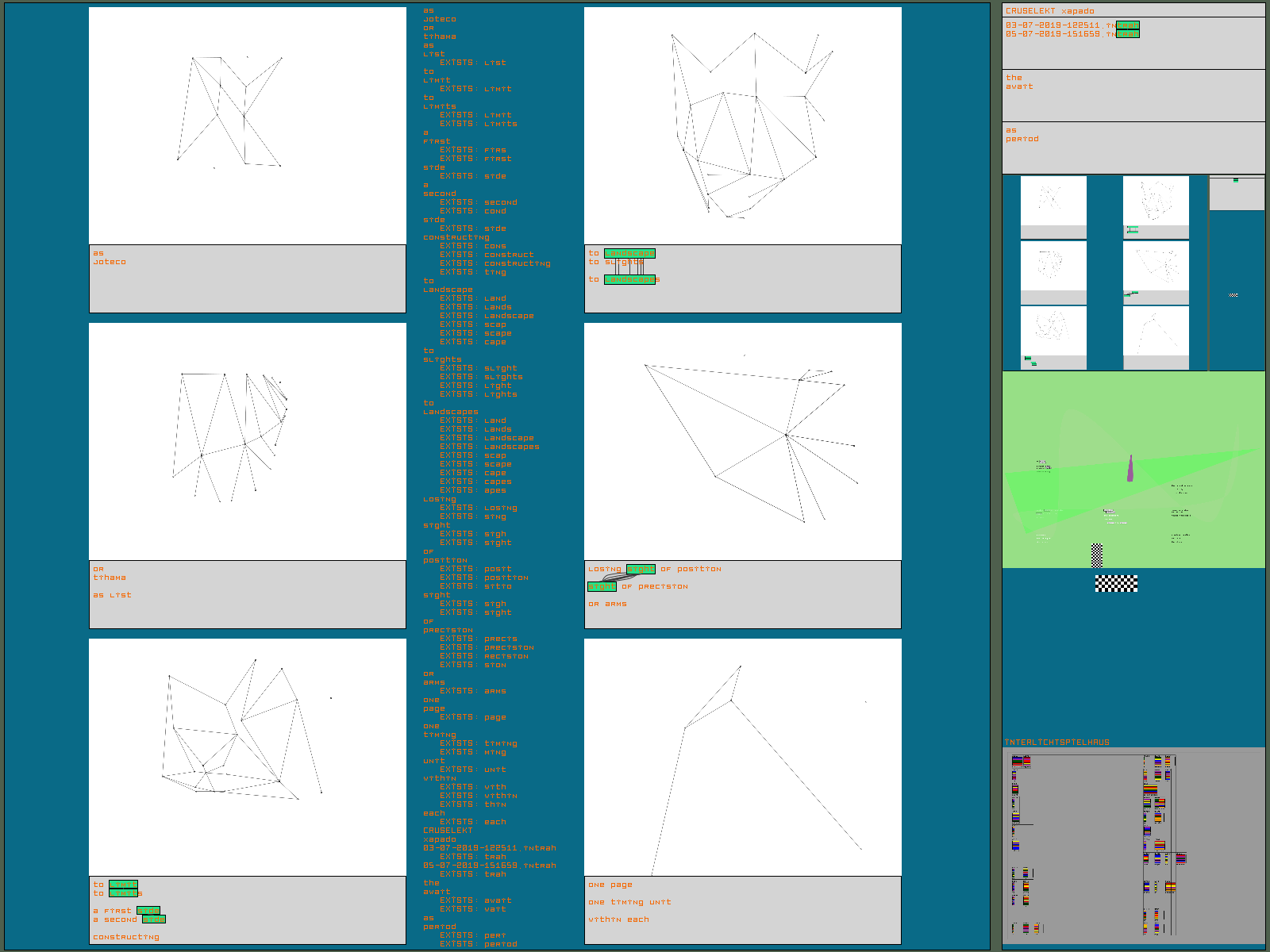Select the purple cone in green 3D view
Viewport: 1270px width, 952px height.
[1130, 469]
